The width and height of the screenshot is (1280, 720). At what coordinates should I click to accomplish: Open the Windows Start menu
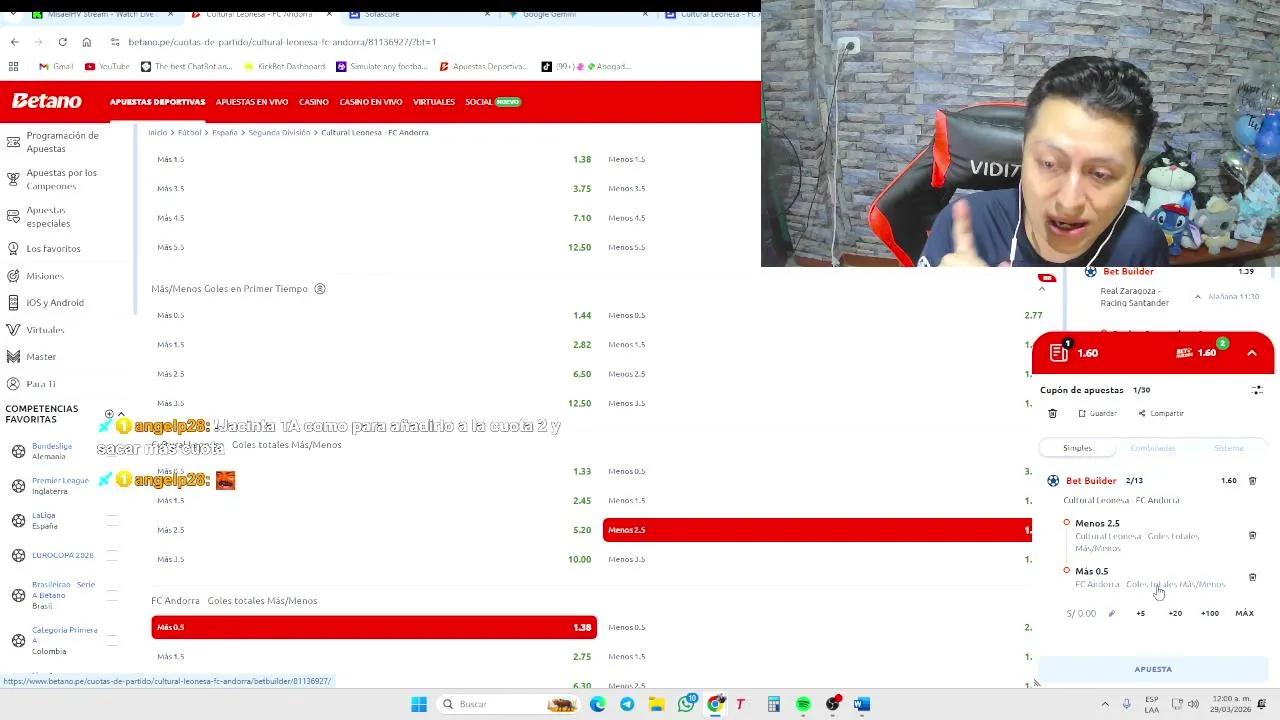click(419, 704)
